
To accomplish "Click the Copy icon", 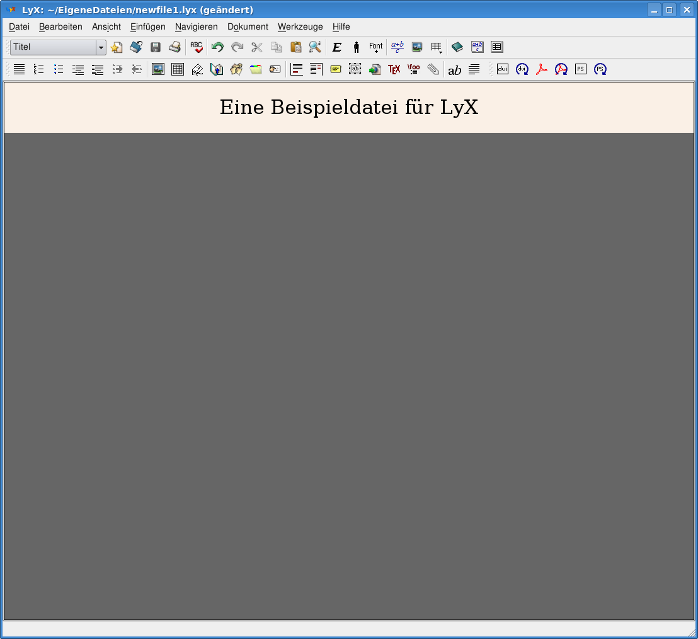I will tap(276, 47).
